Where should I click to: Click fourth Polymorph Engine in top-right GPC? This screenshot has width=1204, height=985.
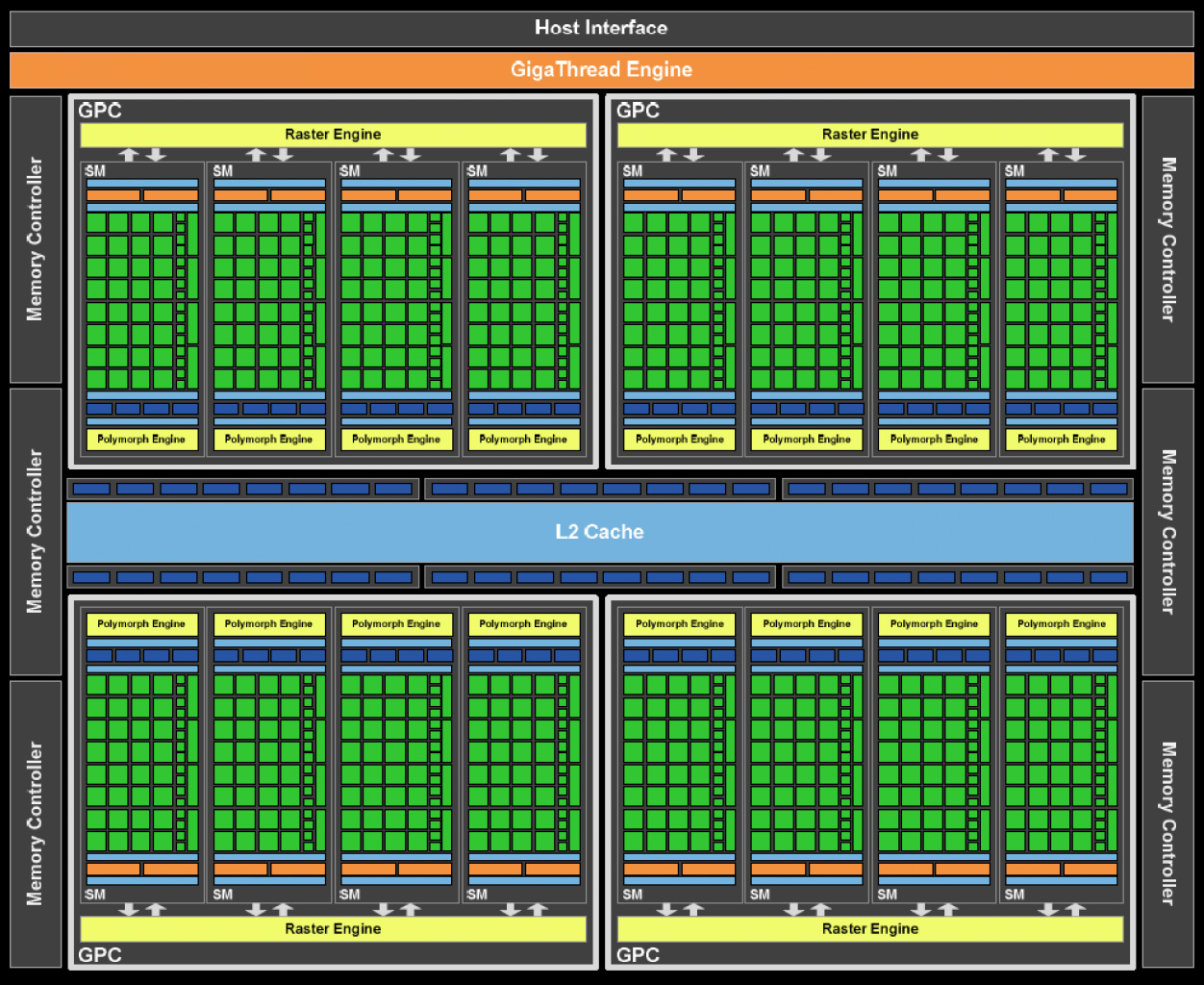click(1062, 440)
